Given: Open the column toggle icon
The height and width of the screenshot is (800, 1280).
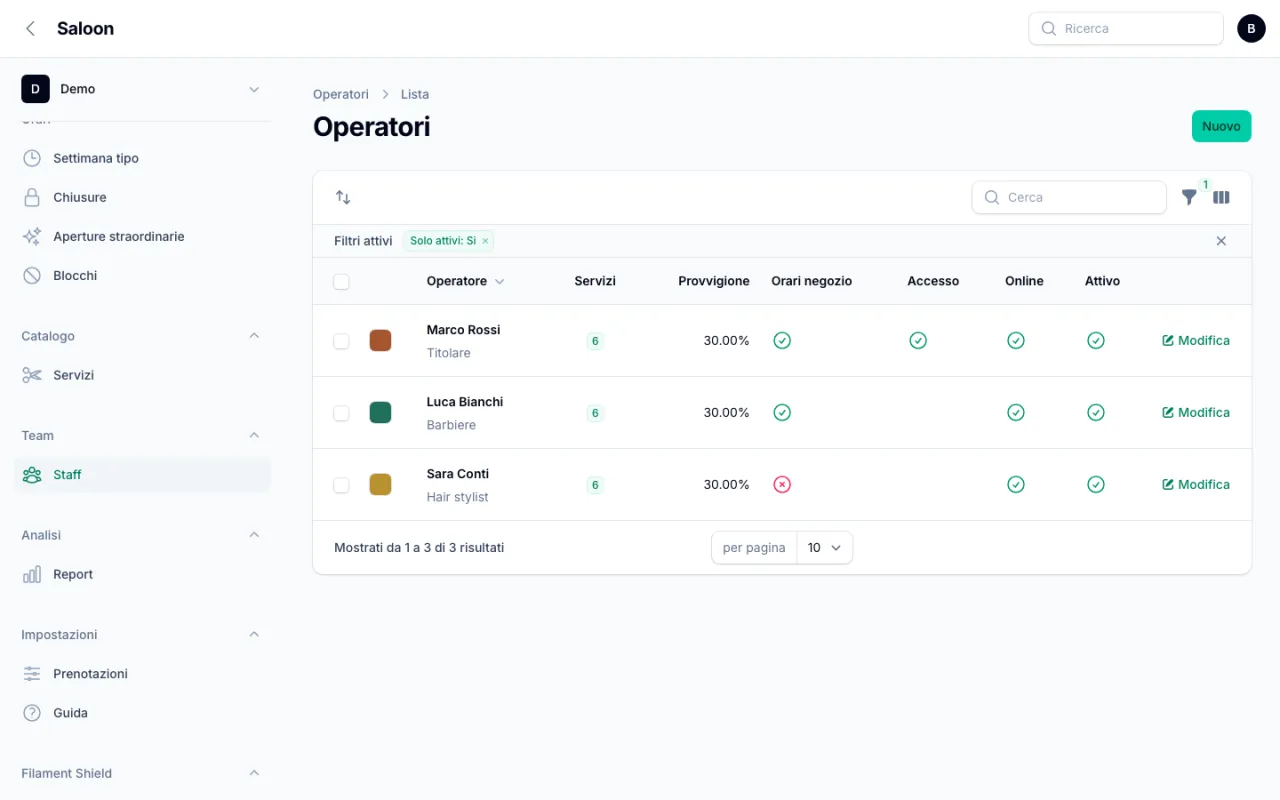Looking at the screenshot, I should [x=1221, y=197].
